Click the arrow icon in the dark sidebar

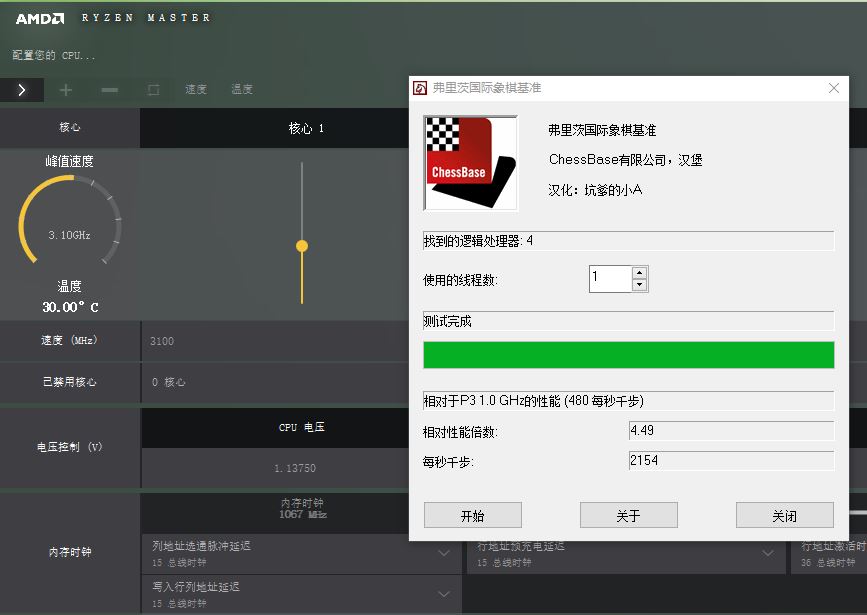tap(20, 89)
